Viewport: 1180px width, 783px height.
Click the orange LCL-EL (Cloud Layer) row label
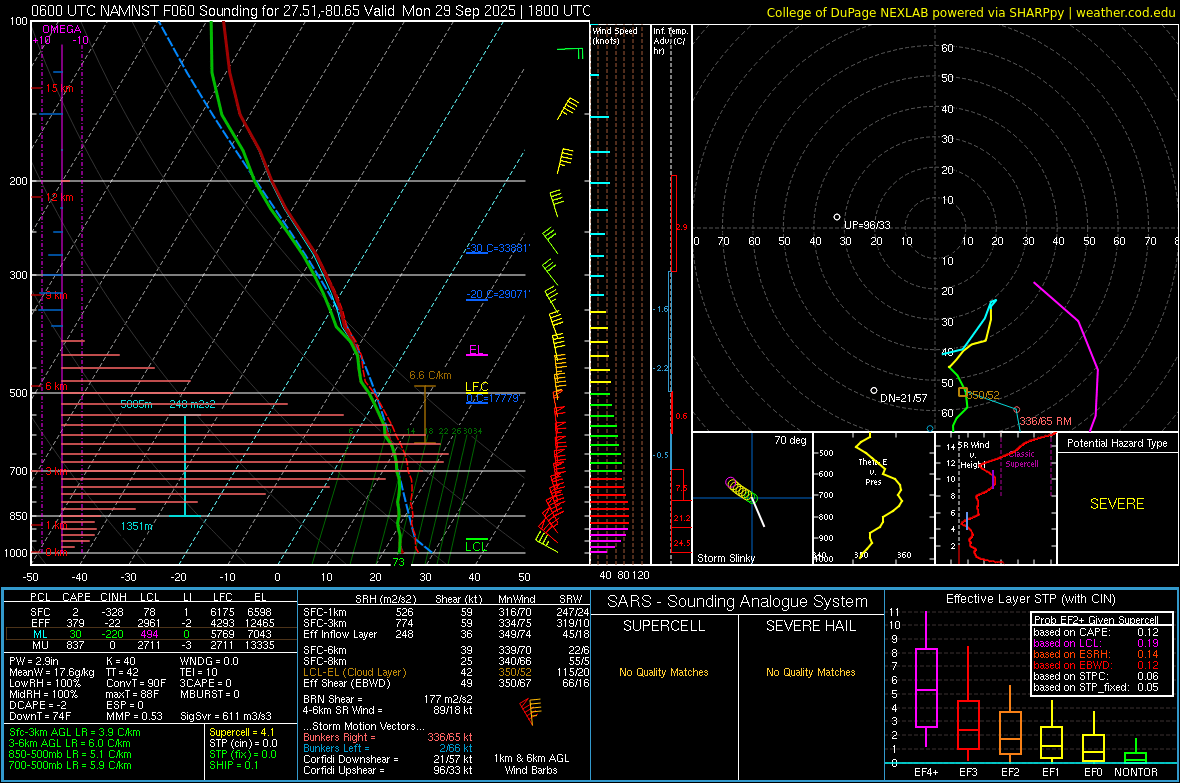pyautogui.click(x=354, y=672)
